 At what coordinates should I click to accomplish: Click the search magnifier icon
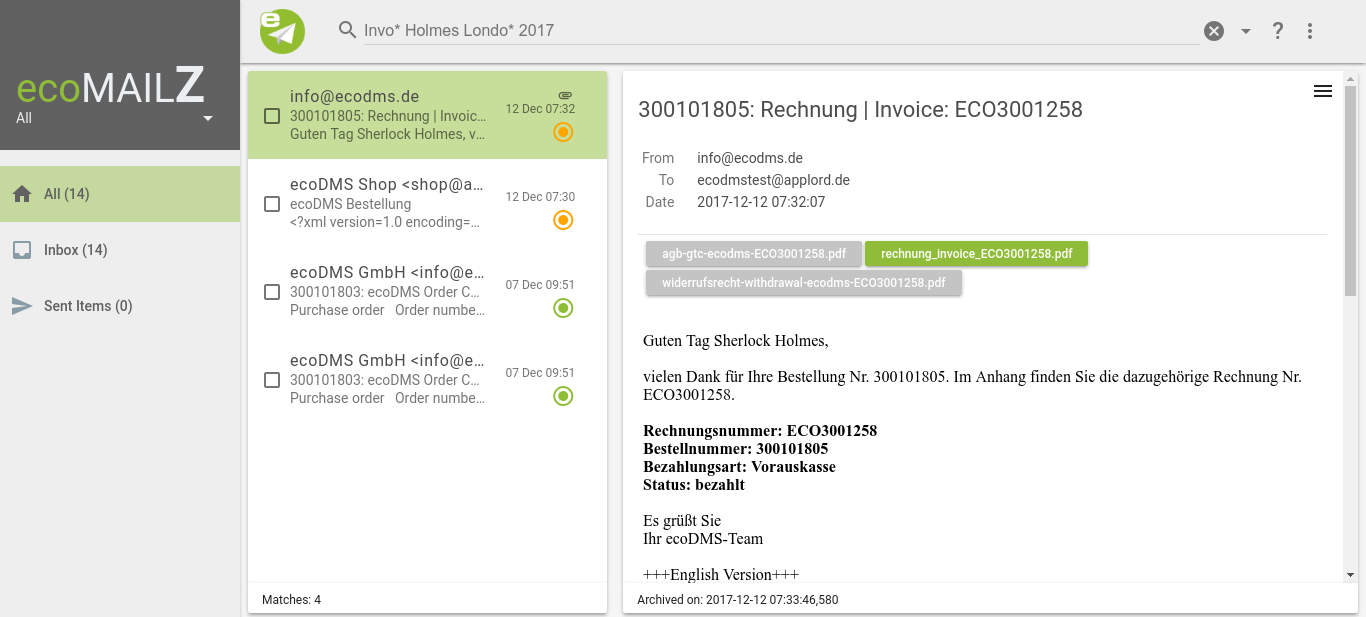pos(347,30)
